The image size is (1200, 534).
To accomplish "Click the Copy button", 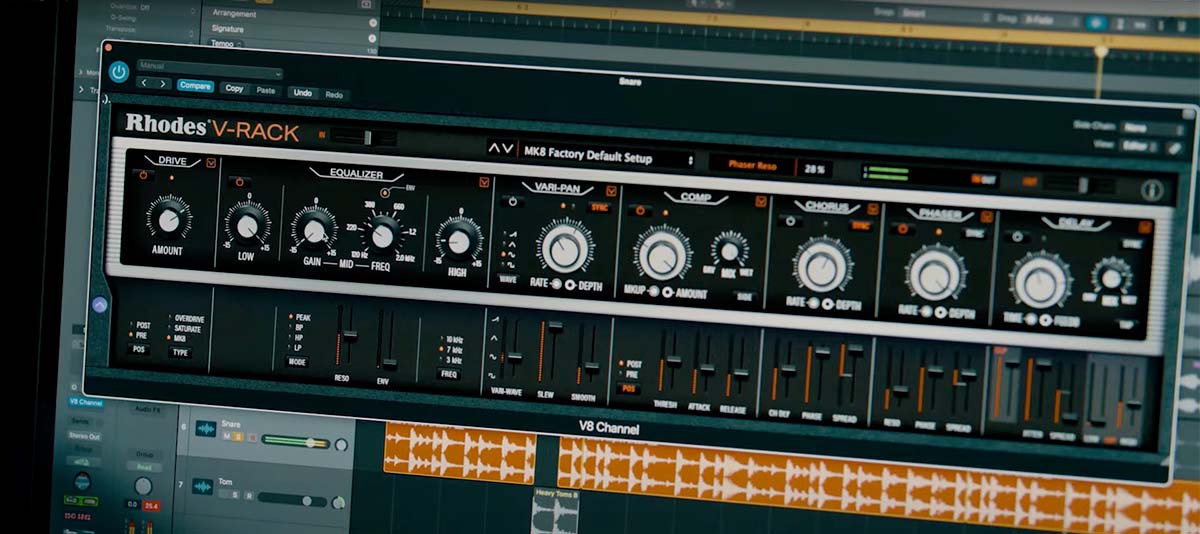I will (234, 88).
